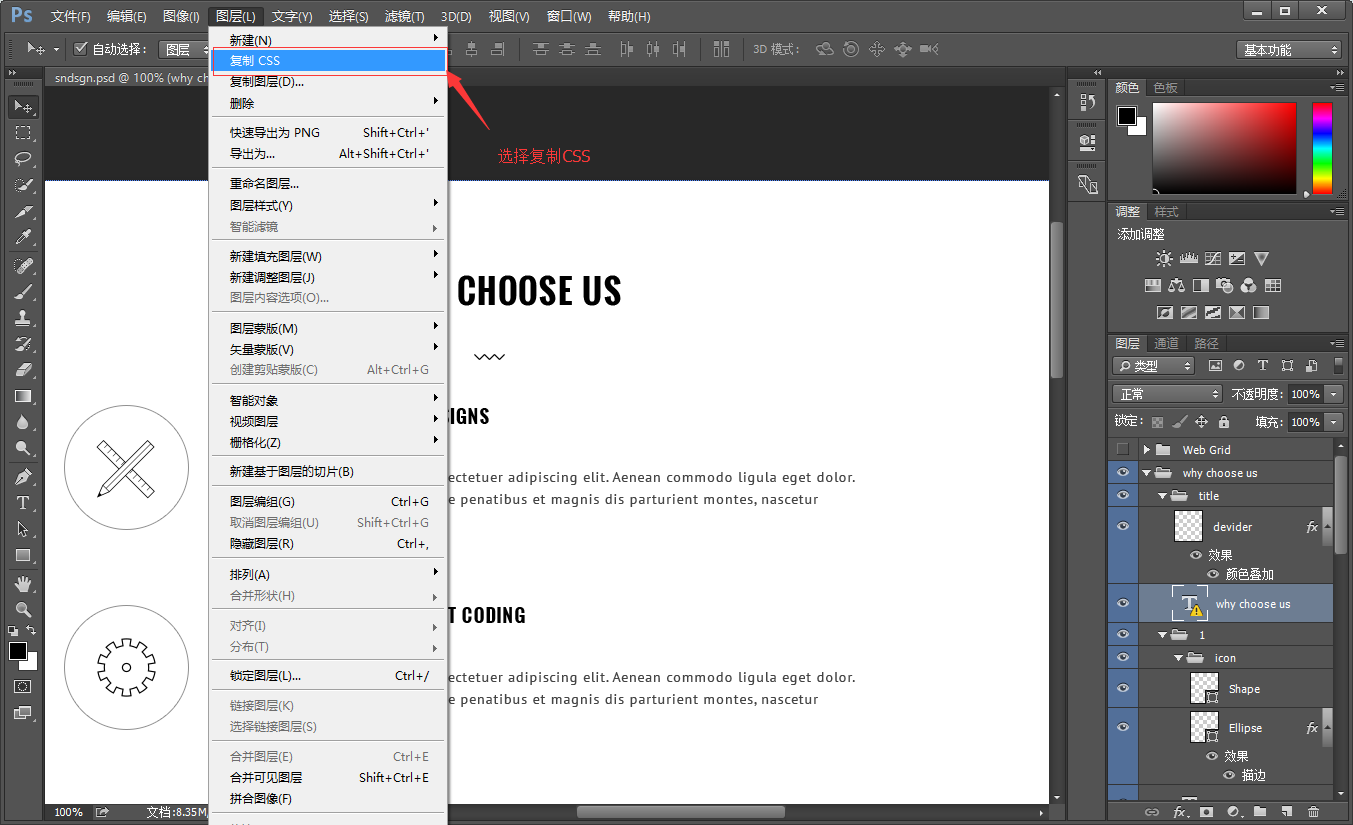This screenshot has height=825, width=1353.
Task: Open the layer blend mode dropdown showing 正常
Action: (x=1167, y=393)
